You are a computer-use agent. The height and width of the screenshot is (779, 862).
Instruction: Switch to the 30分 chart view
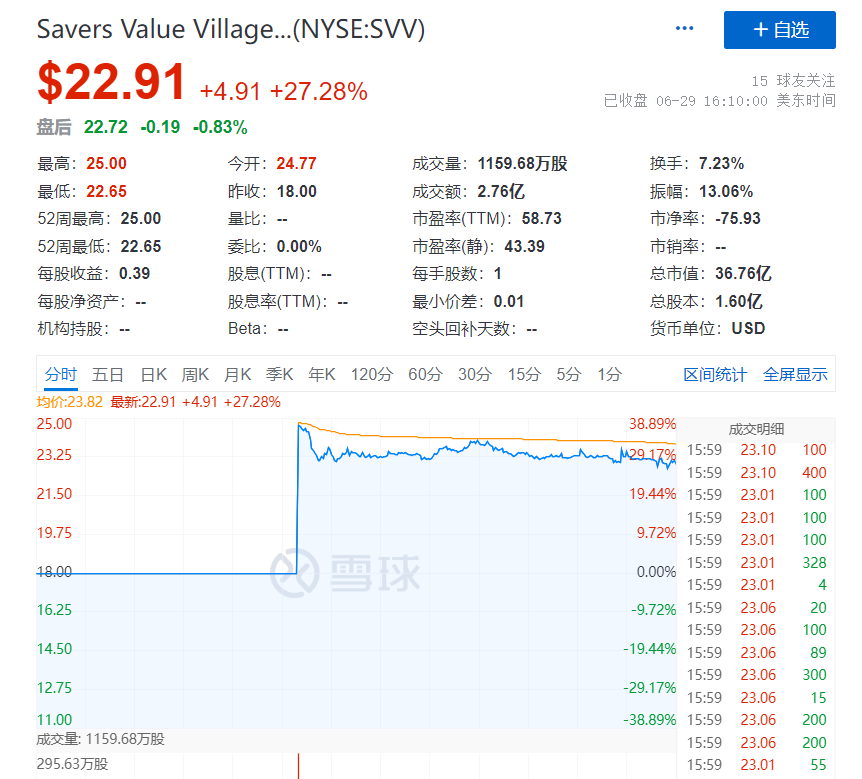point(473,373)
